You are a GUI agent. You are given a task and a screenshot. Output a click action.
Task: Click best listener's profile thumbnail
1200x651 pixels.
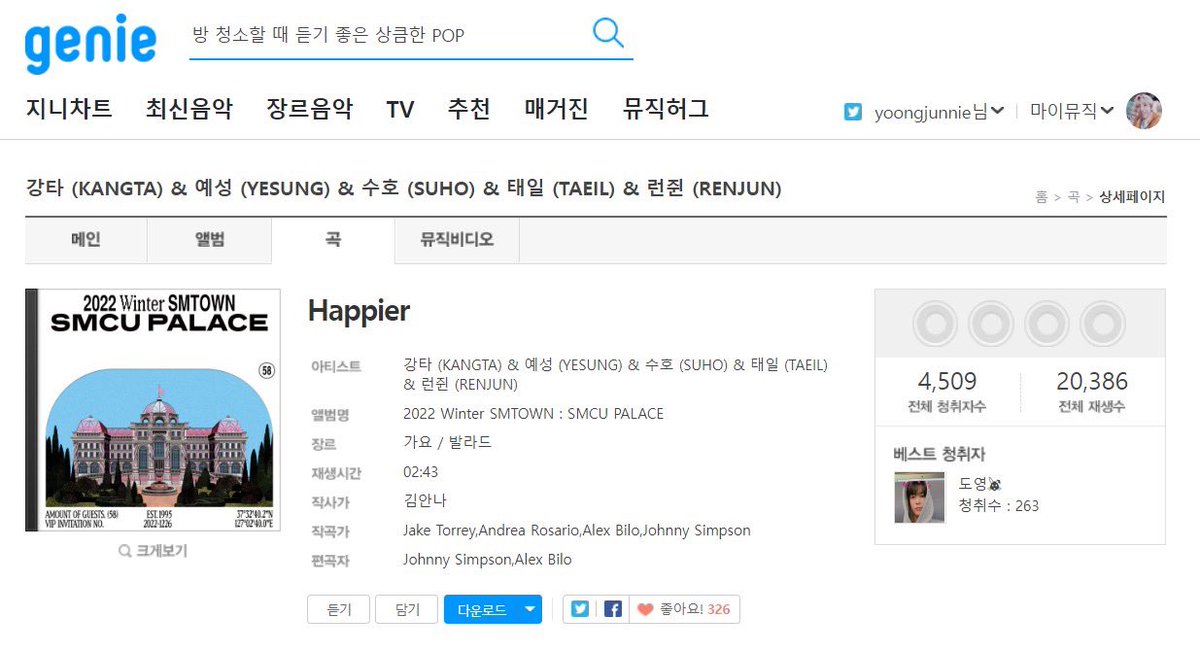920,497
